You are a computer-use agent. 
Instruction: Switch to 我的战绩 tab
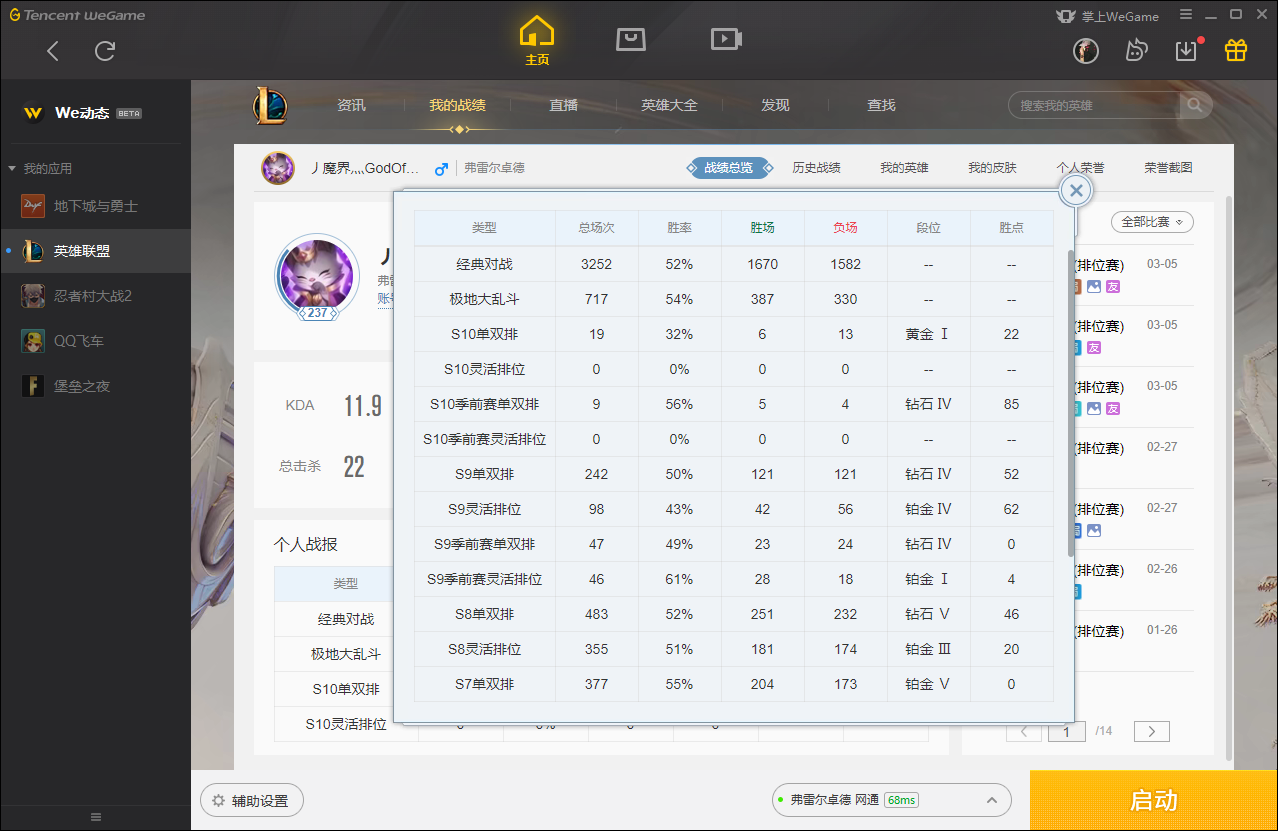click(457, 105)
